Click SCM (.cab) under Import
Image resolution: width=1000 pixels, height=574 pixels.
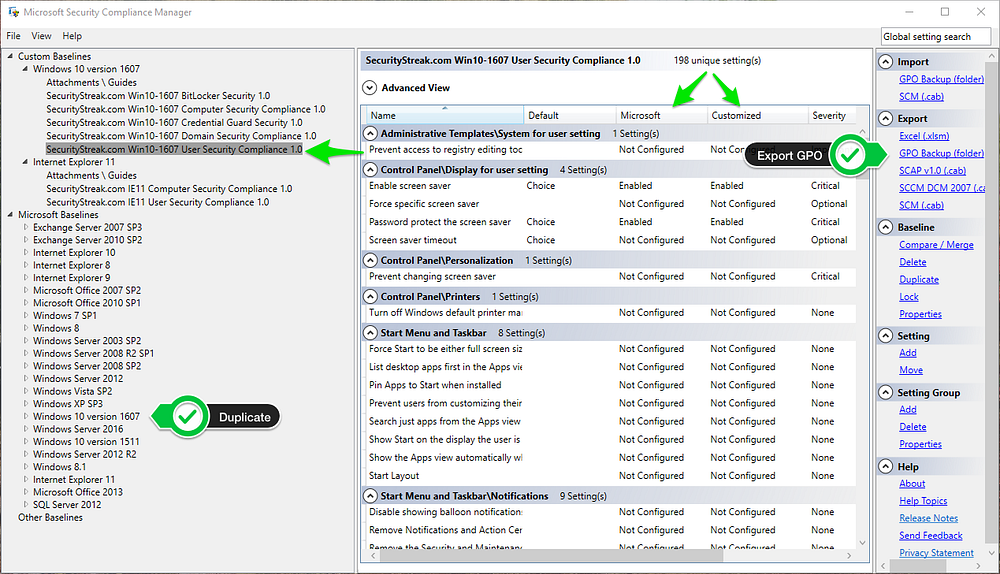pyautogui.click(x=921, y=96)
